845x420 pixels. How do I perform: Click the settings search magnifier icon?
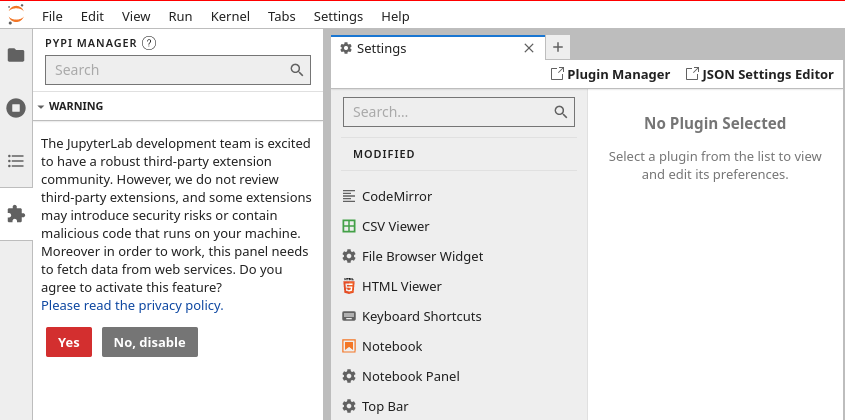560,112
